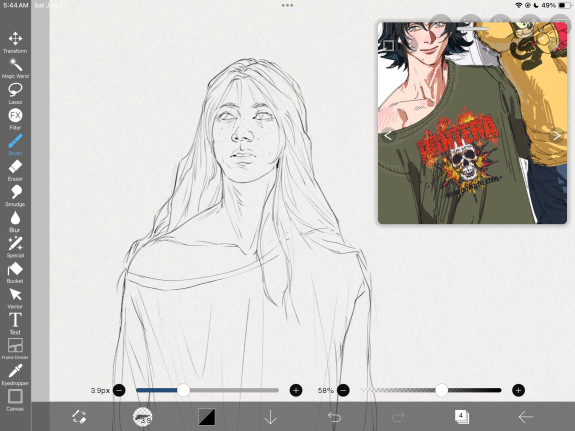Screen dimensions: 575x431
Task: Open the black color swatch
Action: coord(207,417)
